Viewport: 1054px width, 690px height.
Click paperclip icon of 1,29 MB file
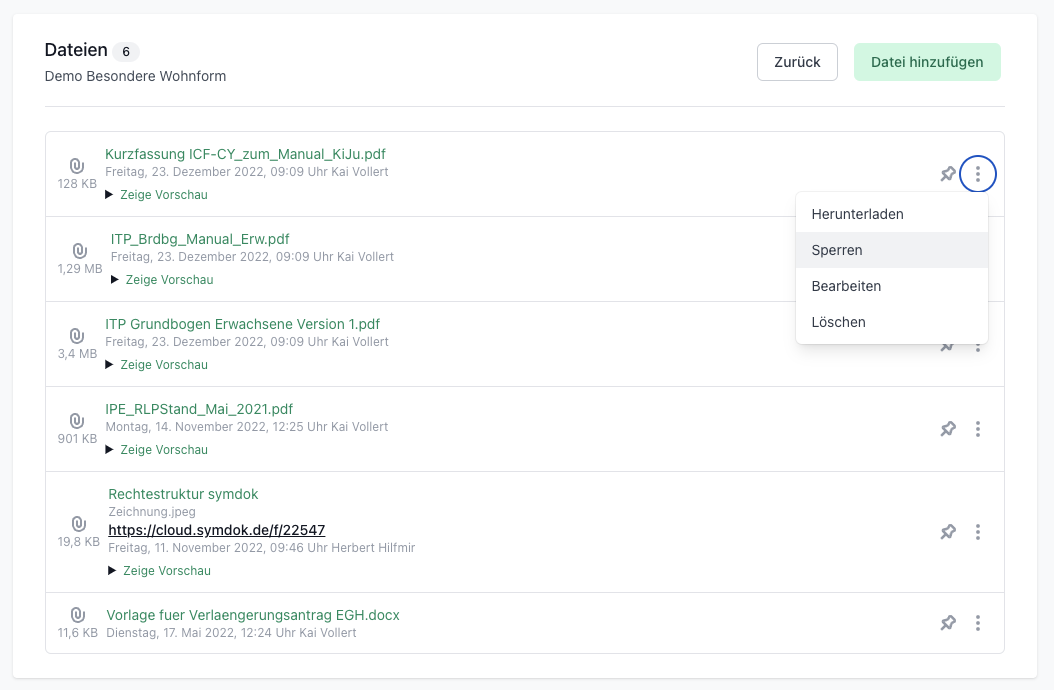coord(79,251)
